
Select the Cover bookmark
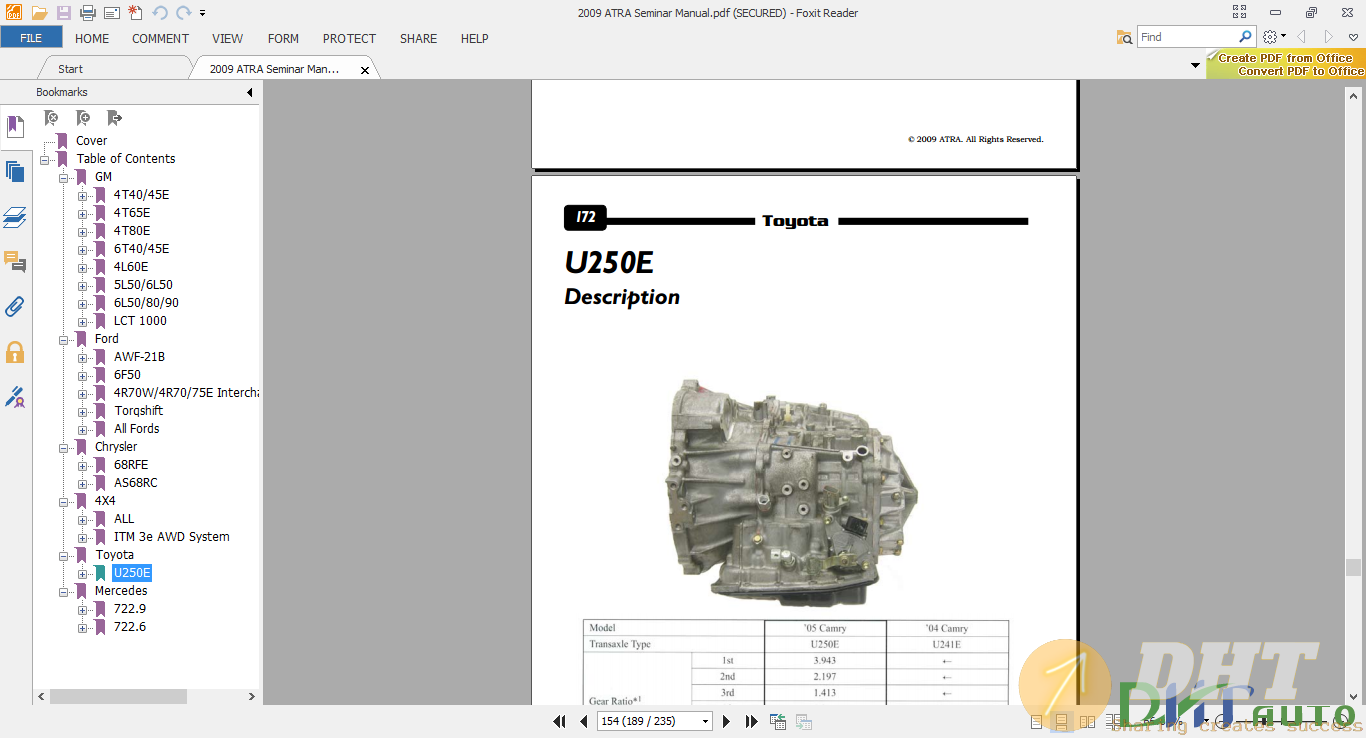tap(92, 141)
